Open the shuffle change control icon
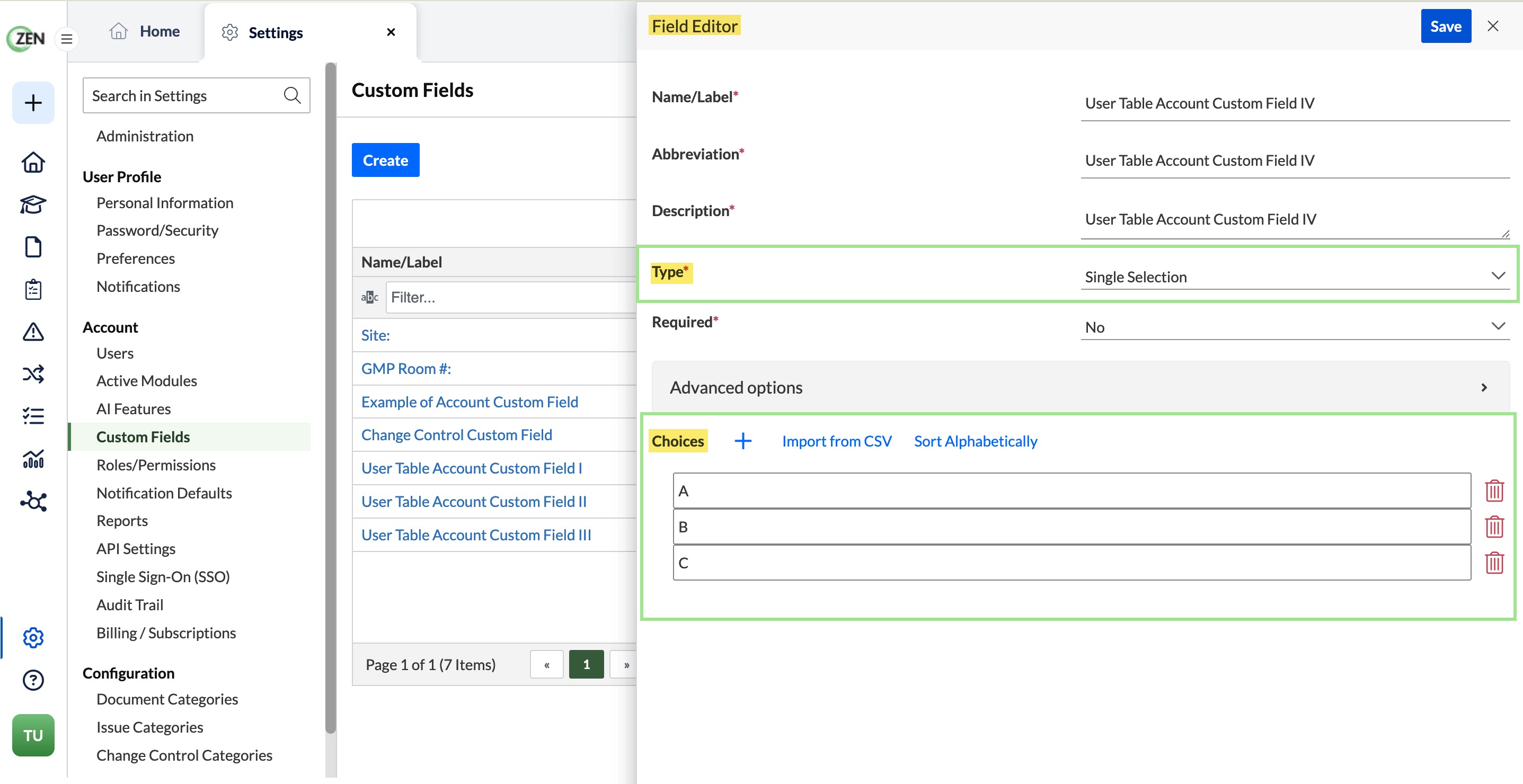 33,374
